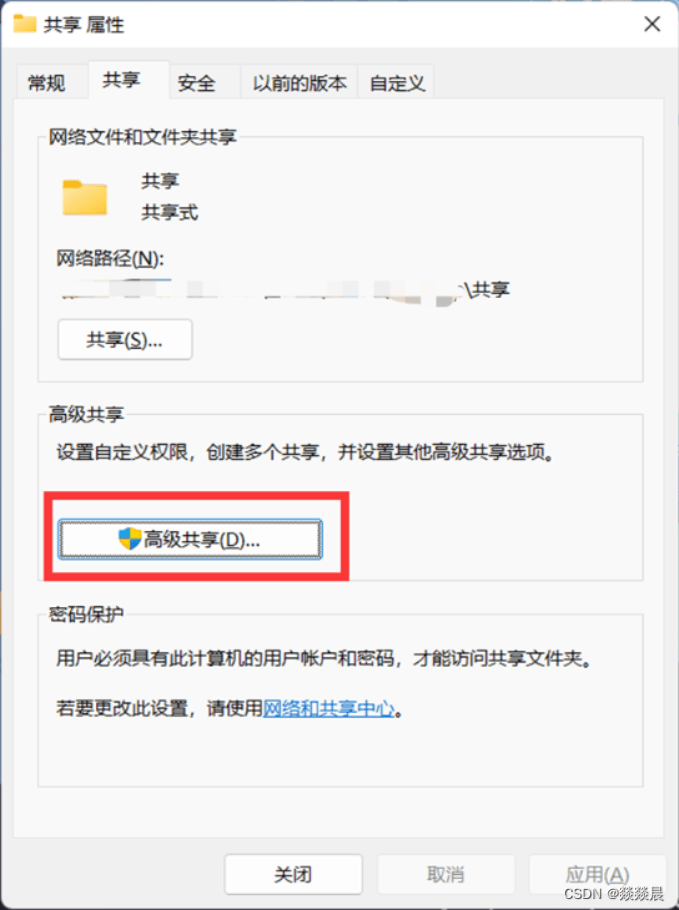
Task: Switch to the 自定义 tab
Action: (x=397, y=83)
